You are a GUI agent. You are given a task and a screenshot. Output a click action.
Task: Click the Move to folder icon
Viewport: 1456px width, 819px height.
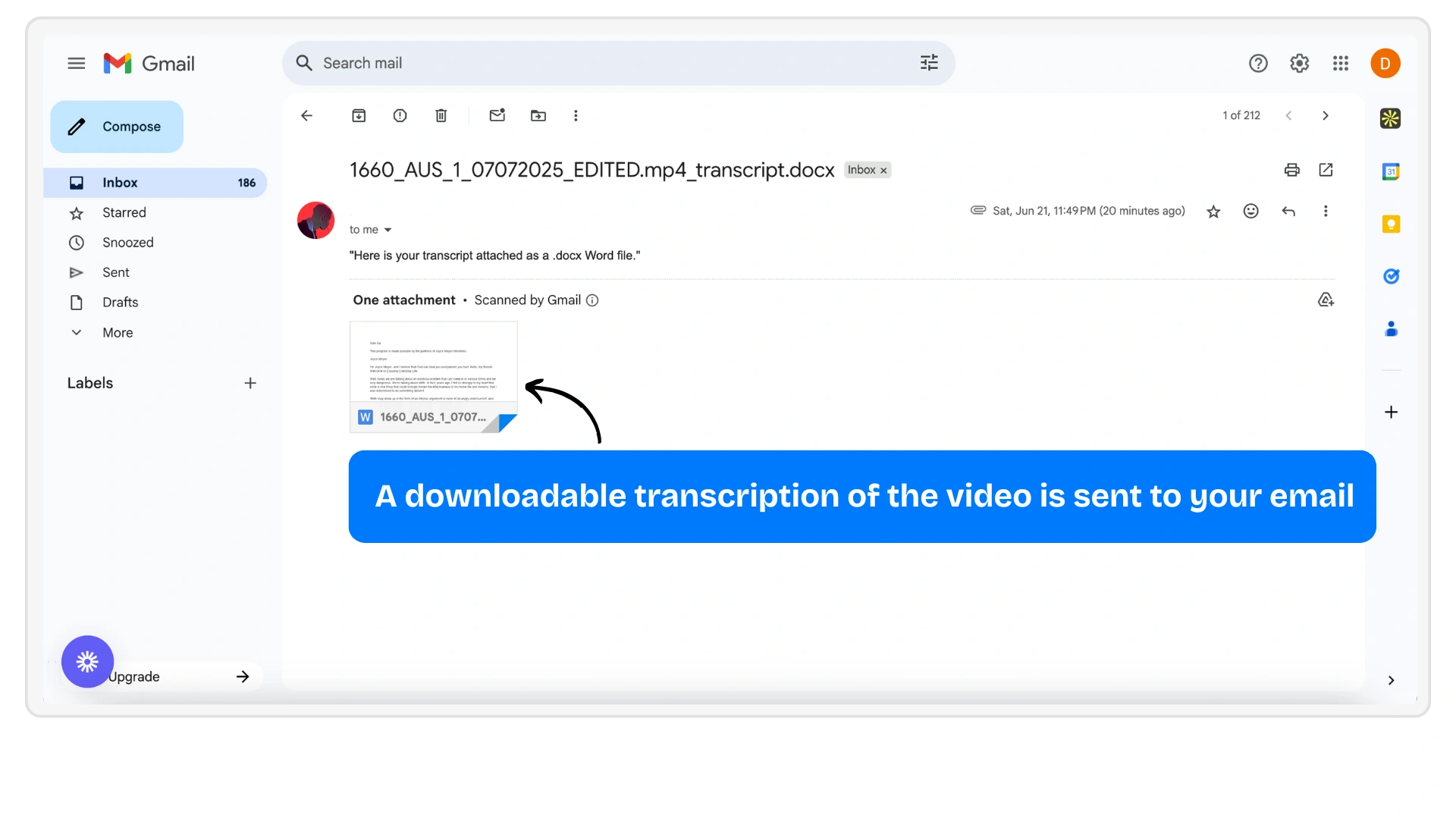click(x=538, y=115)
